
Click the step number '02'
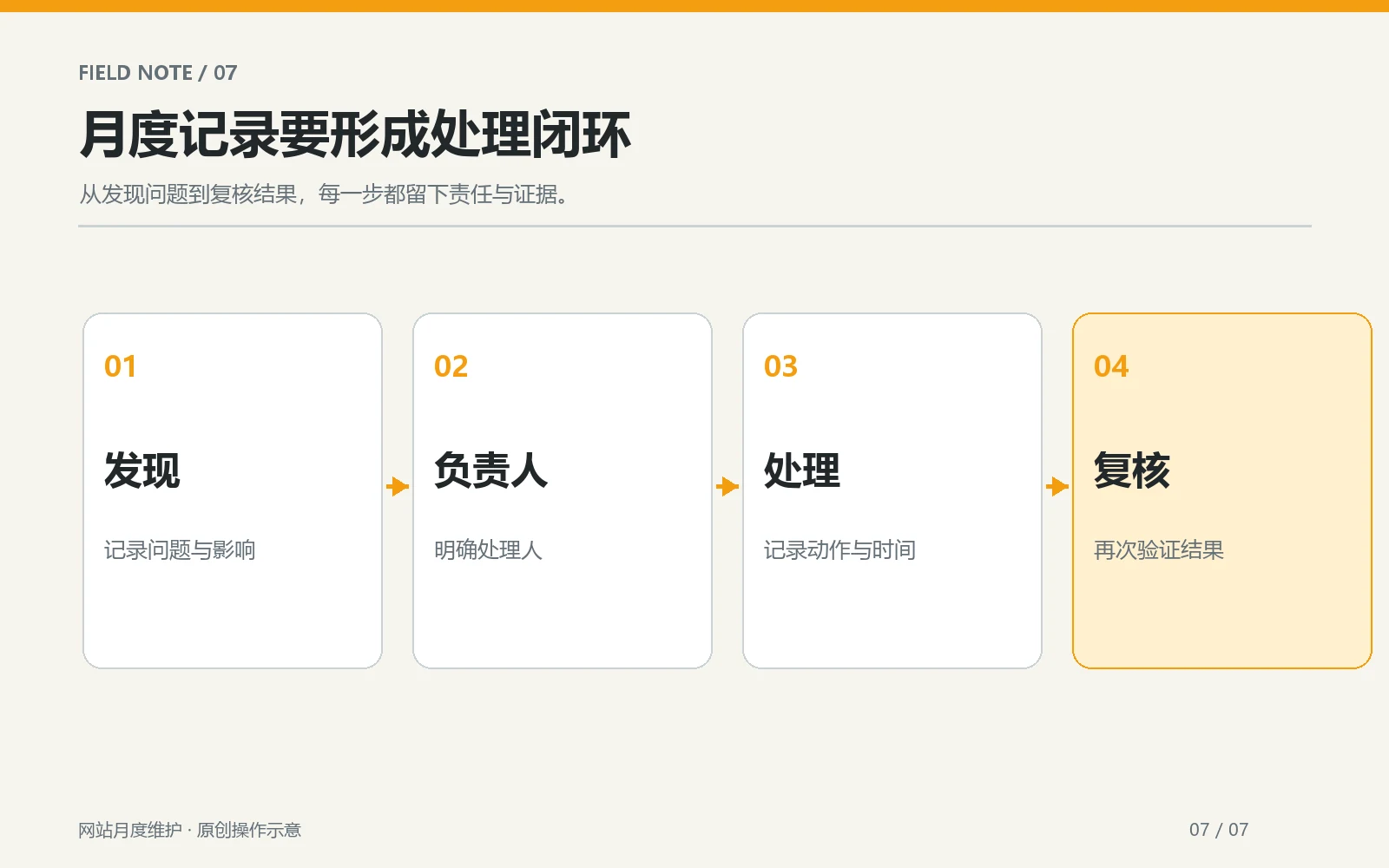click(451, 366)
